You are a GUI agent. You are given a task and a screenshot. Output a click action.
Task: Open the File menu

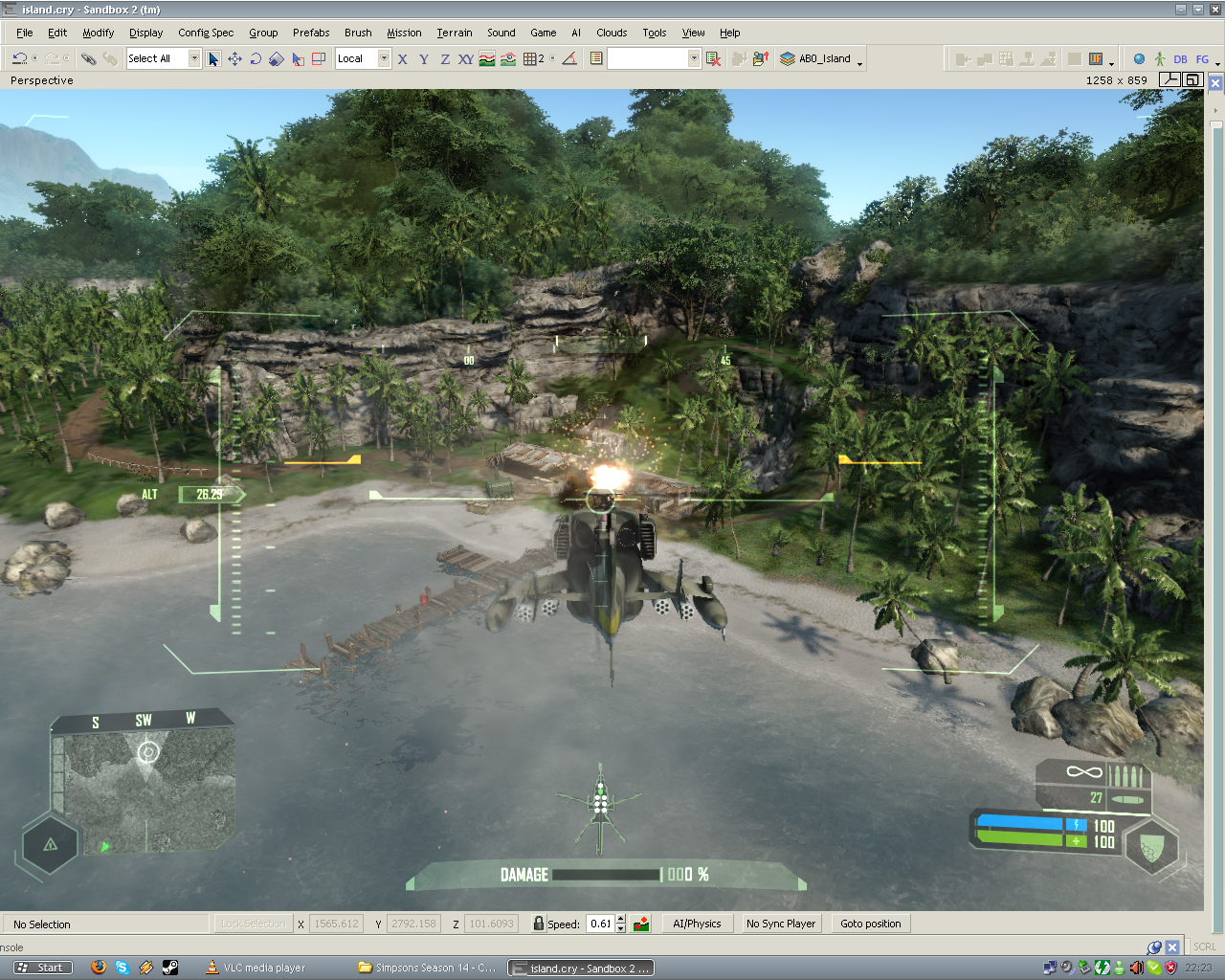pos(25,33)
